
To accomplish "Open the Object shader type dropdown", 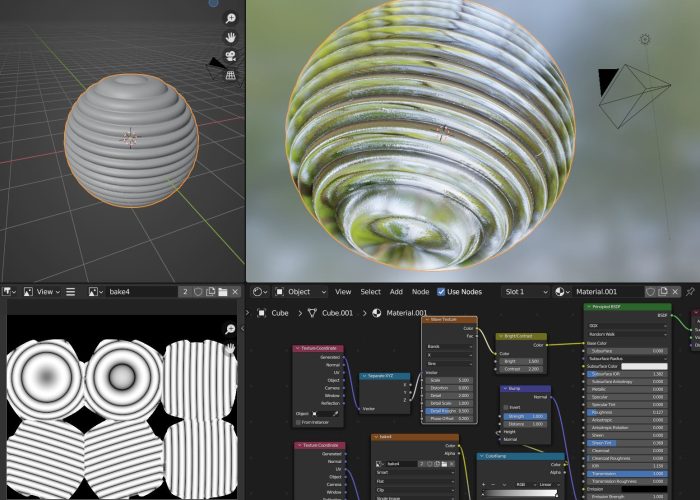I will pyautogui.click(x=298, y=292).
